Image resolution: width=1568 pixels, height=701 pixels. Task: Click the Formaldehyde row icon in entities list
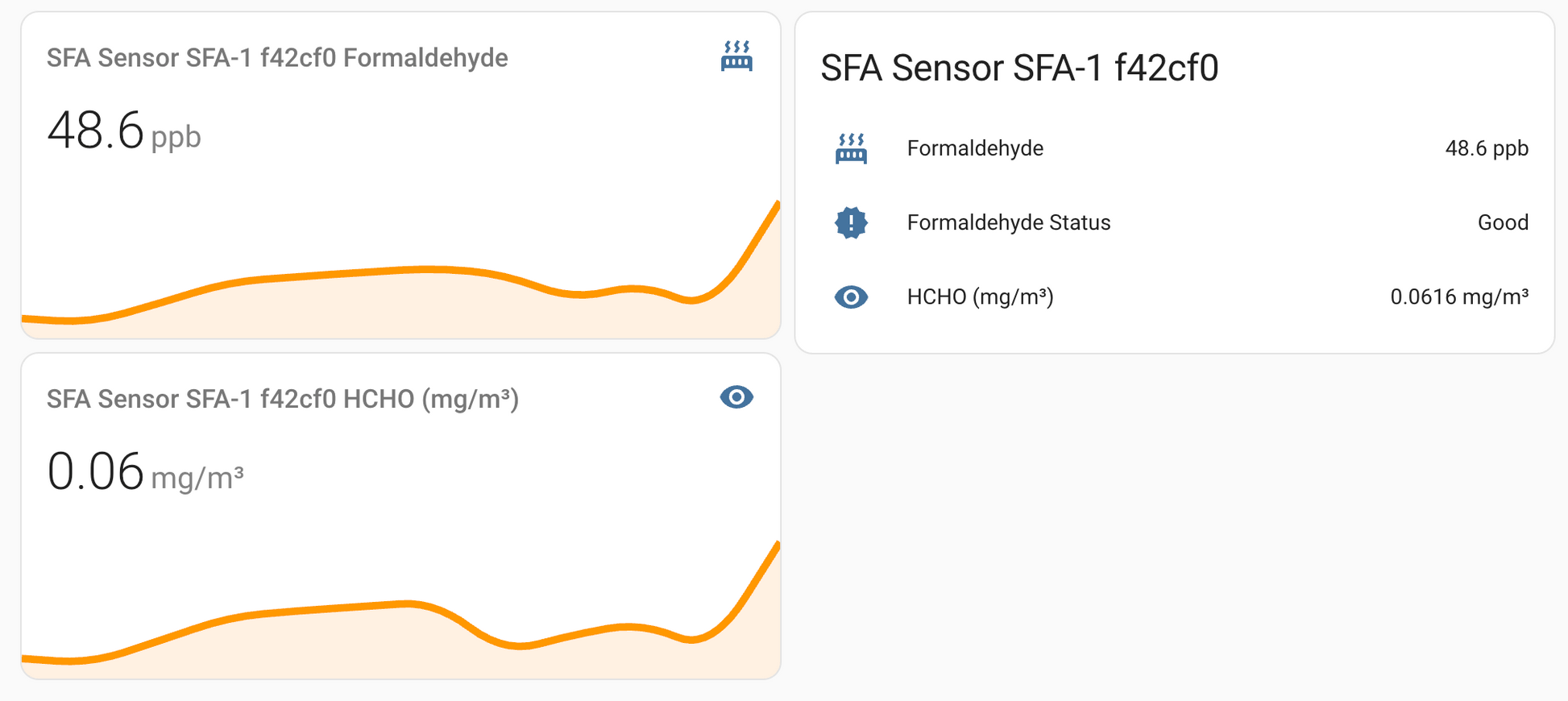851,148
